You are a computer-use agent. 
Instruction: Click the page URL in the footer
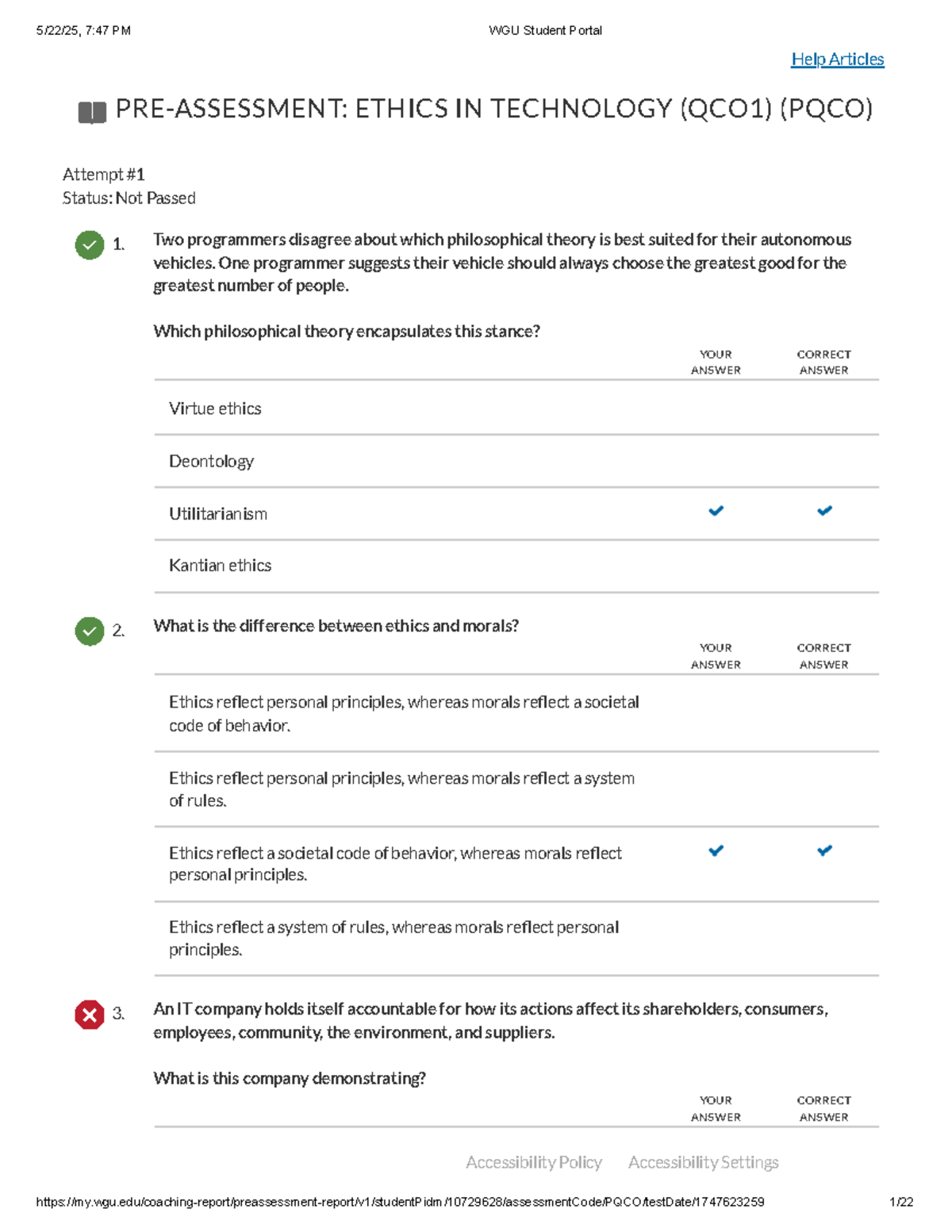pyautogui.click(x=400, y=1202)
